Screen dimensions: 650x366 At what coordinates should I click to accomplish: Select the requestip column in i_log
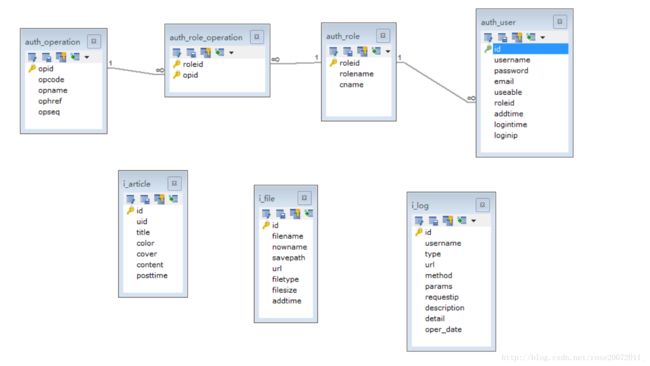pos(442,297)
